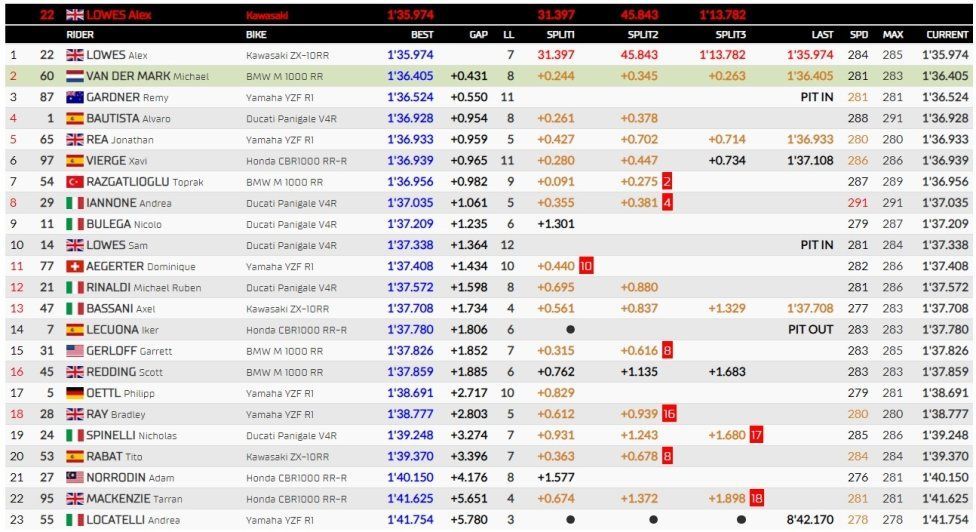Open rider name VAN DER MARK Michael
976x532 pixels.
point(148,77)
